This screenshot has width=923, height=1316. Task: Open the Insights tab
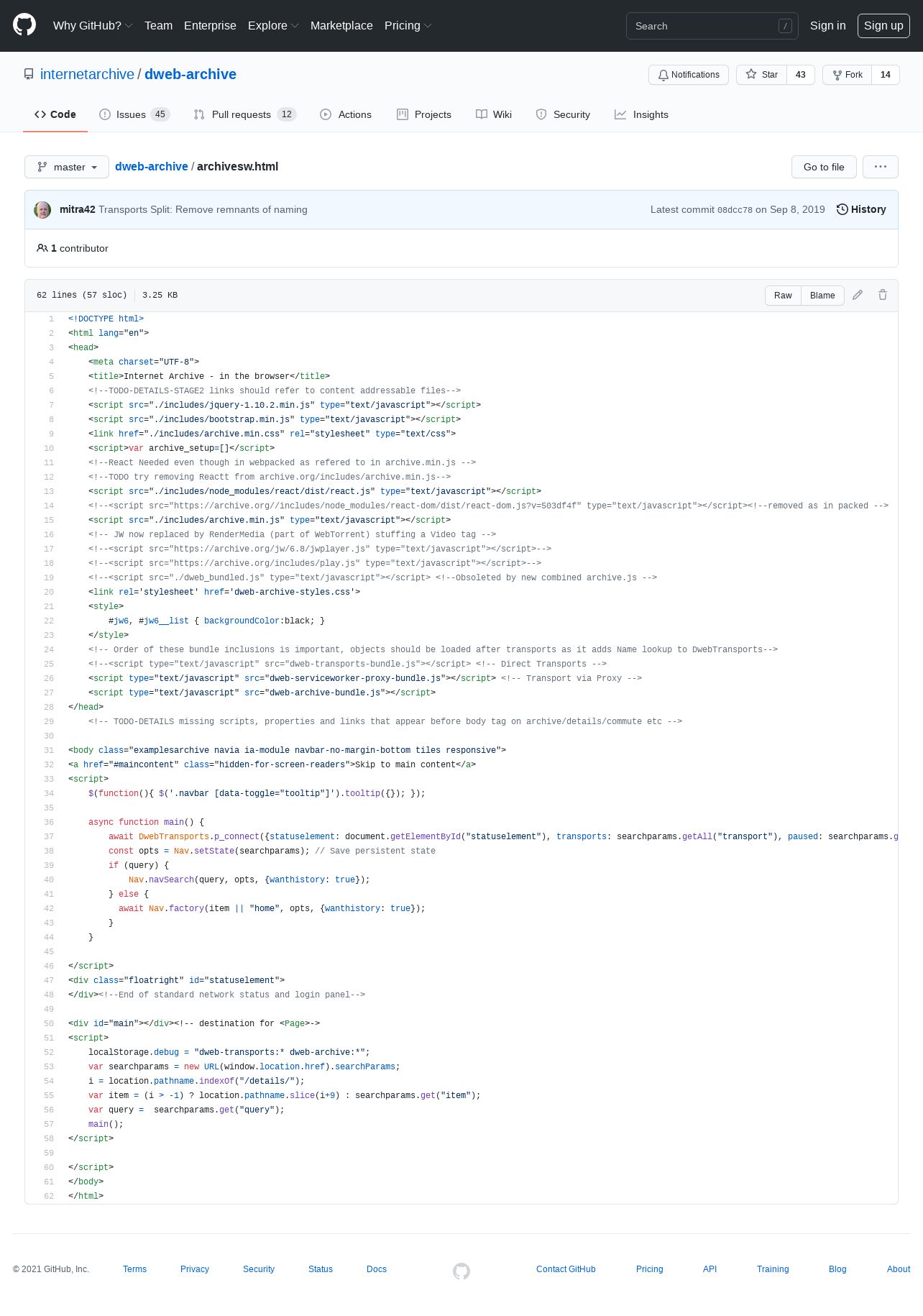641,114
